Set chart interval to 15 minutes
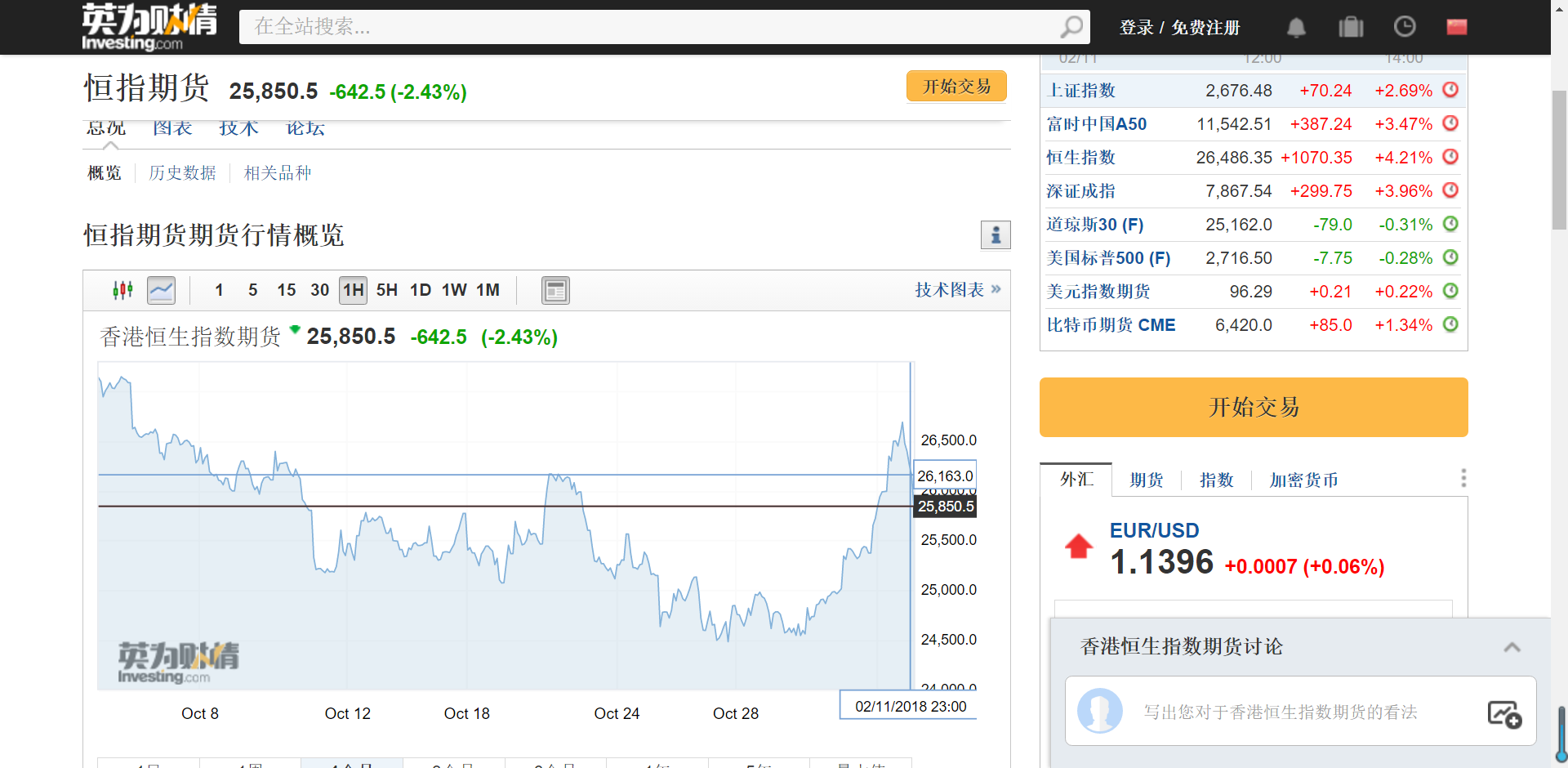 (287, 290)
